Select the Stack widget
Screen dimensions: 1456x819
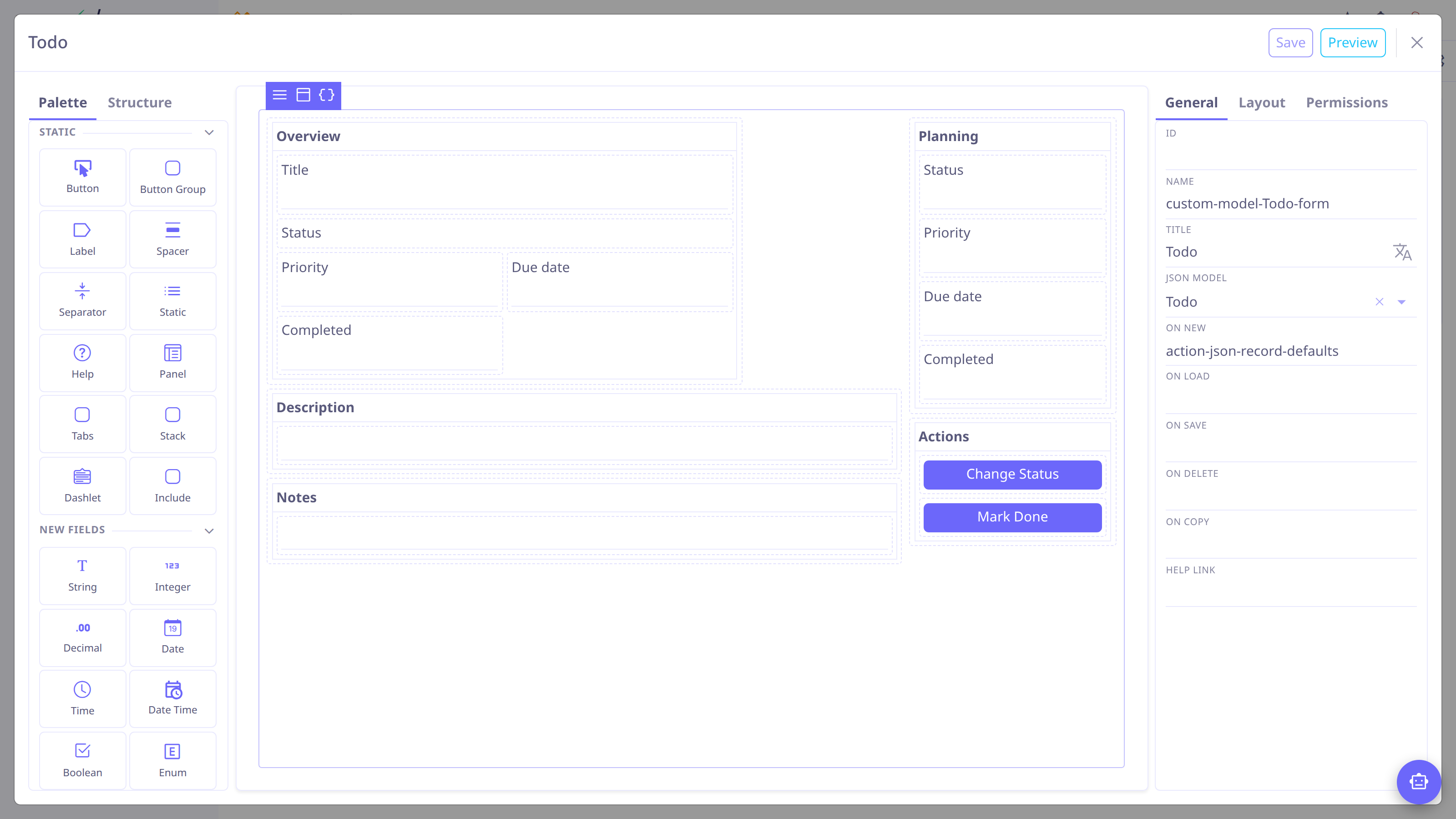172,424
